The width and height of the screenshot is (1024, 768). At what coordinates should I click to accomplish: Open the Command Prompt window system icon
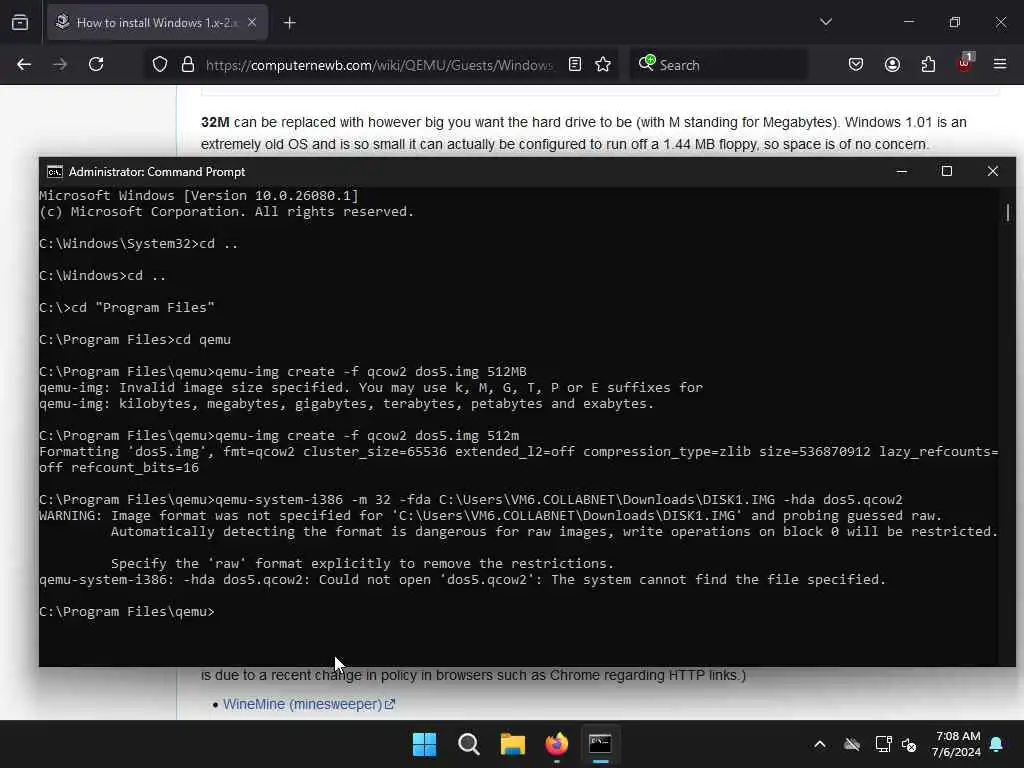coord(55,172)
